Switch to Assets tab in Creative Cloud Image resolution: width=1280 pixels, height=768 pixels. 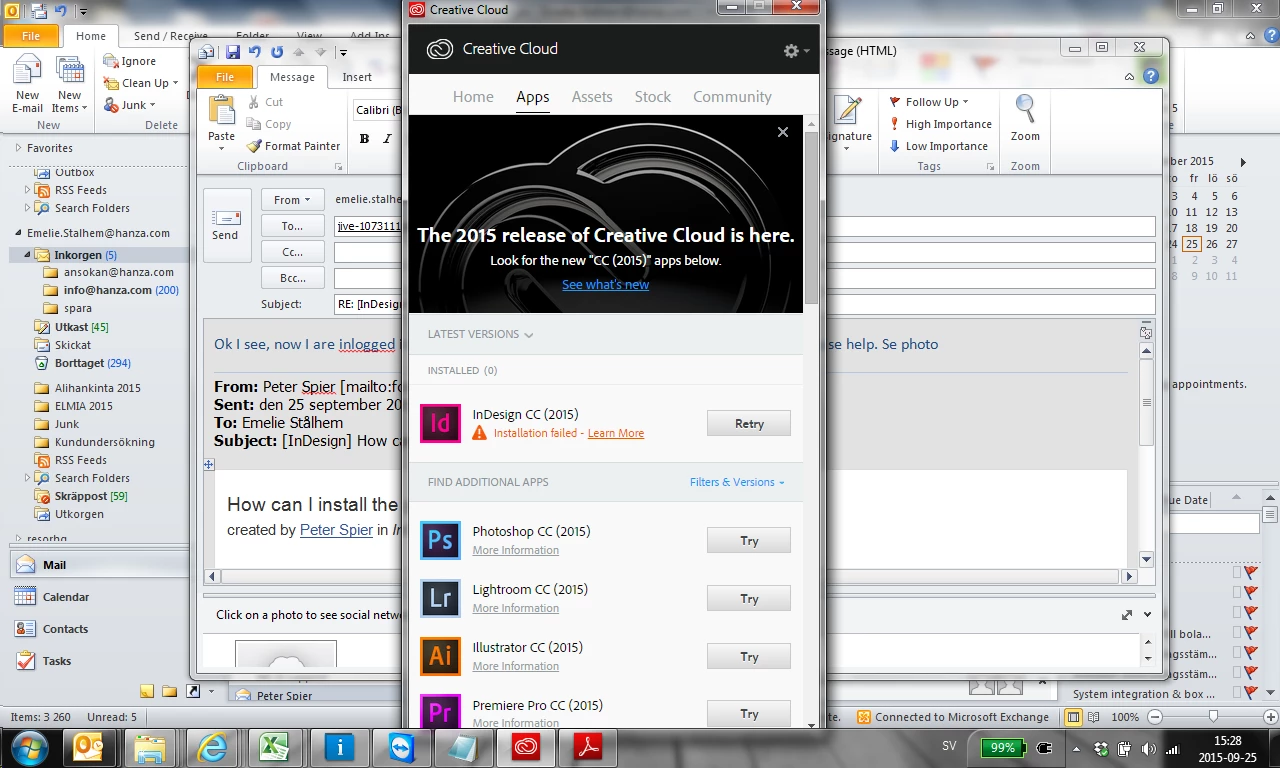point(592,97)
